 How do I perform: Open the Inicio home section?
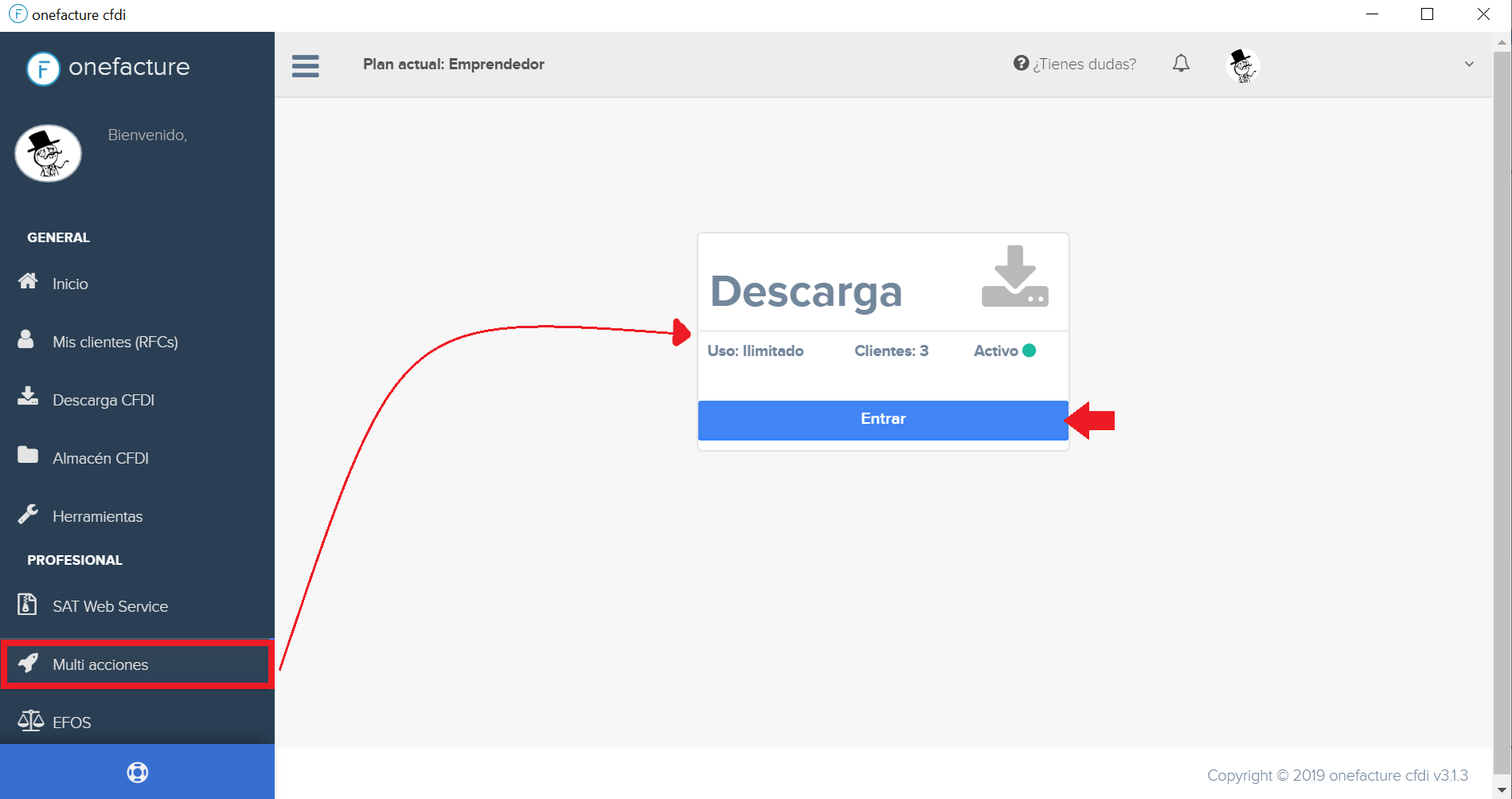tap(69, 284)
